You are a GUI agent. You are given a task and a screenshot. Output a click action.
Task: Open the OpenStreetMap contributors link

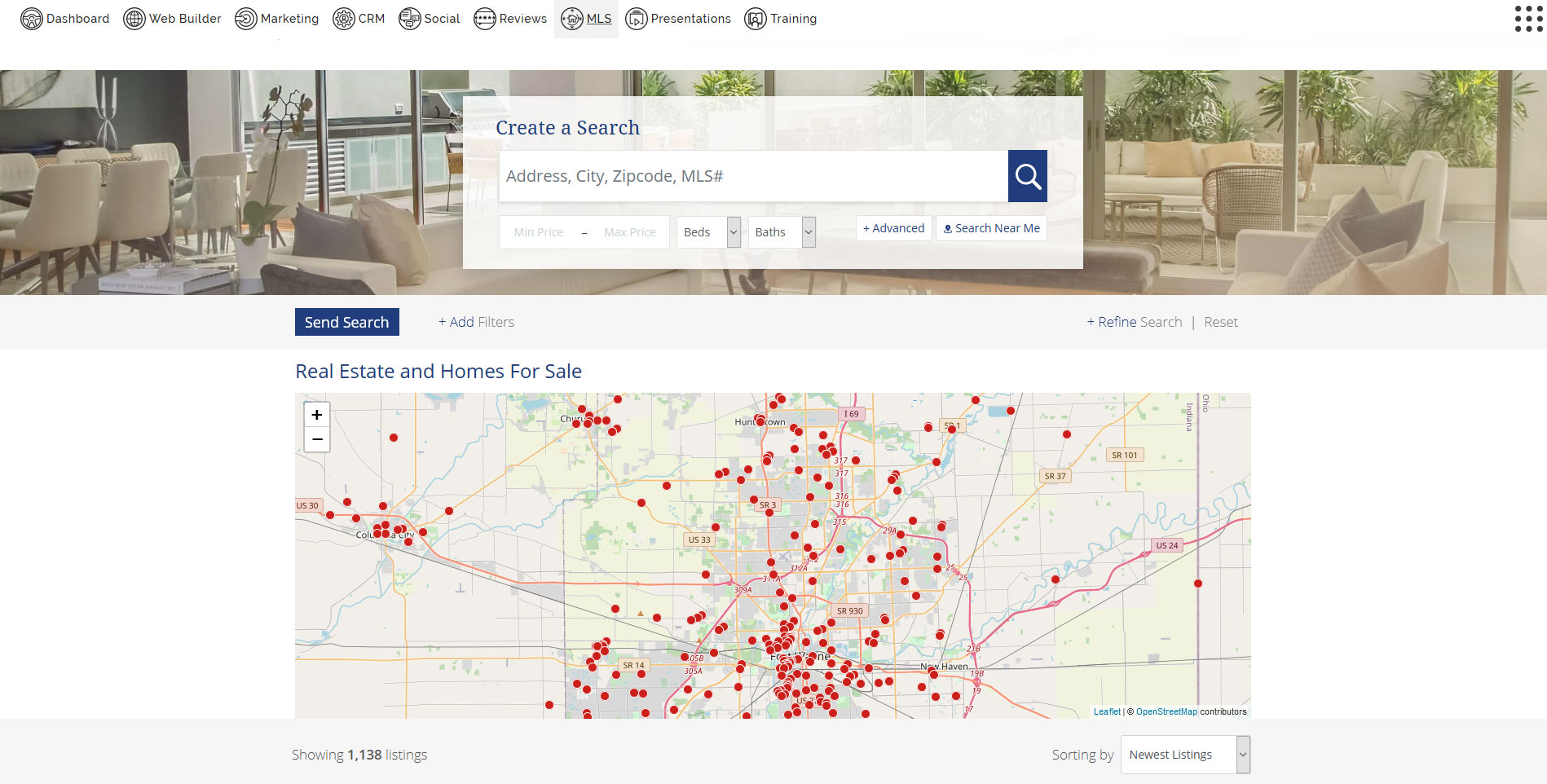tap(1166, 711)
